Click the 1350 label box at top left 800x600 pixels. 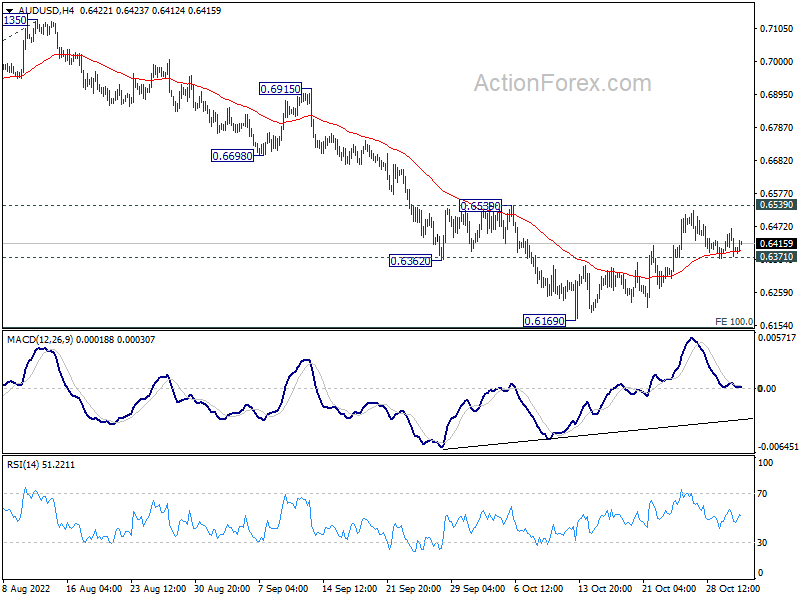(x=15, y=20)
